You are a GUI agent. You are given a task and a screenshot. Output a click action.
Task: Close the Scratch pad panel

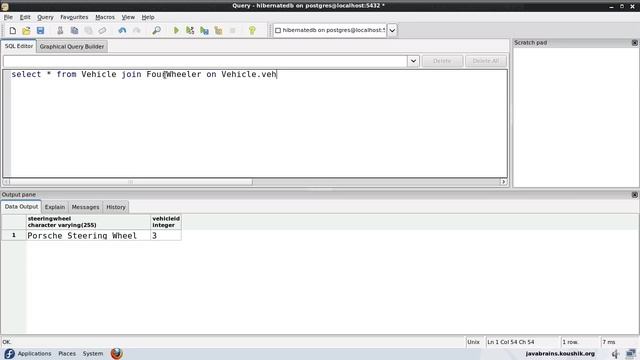pos(634,42)
